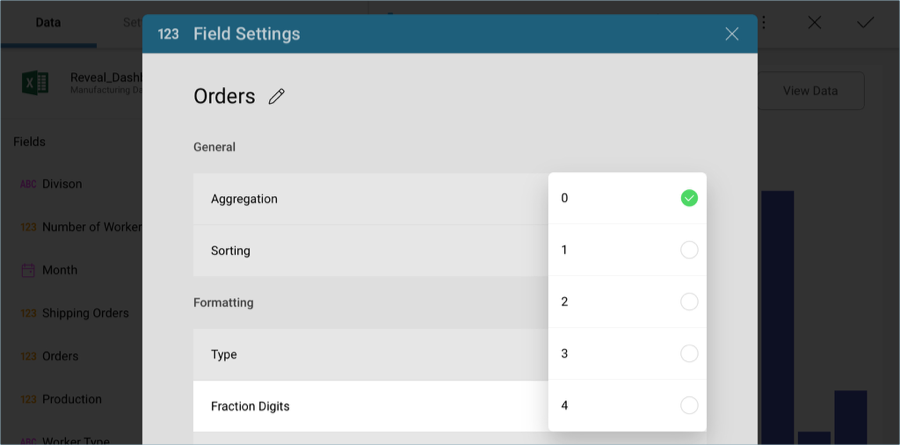
Task: Click the 123 icon beside Shipping Orders
Action: pyautogui.click(x=28, y=313)
